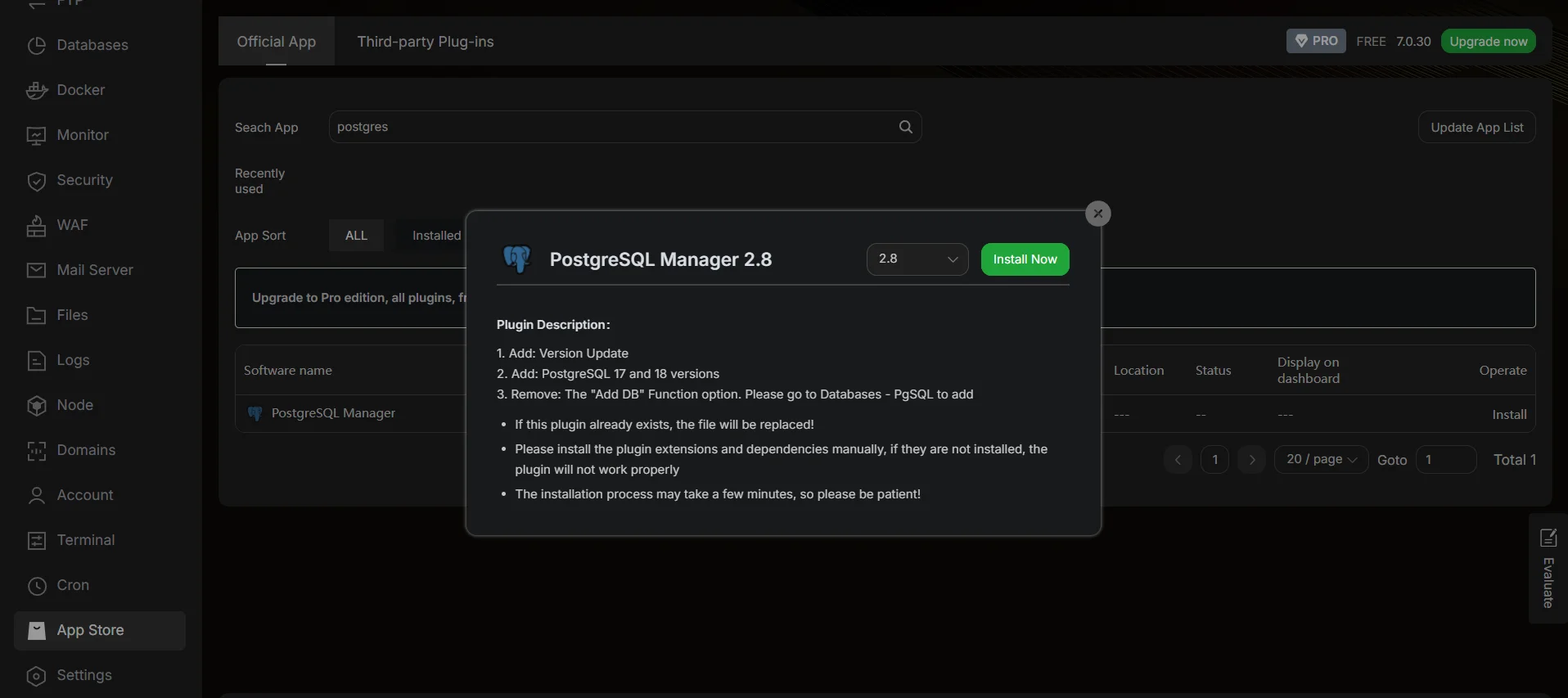The width and height of the screenshot is (1568, 698).
Task: Open the Cron clock icon
Action: pos(36,586)
